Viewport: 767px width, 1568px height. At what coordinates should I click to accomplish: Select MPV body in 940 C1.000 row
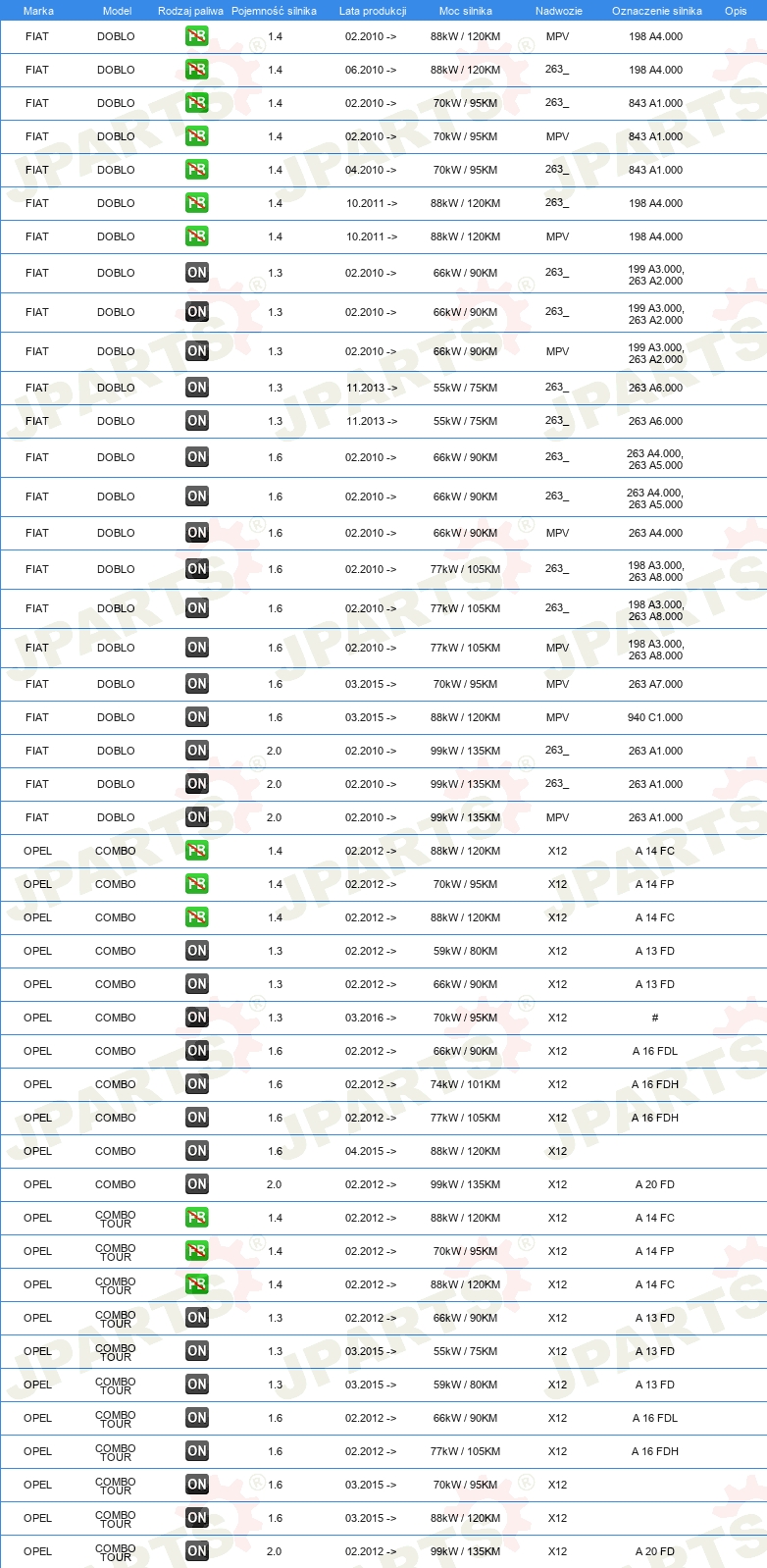tap(557, 717)
